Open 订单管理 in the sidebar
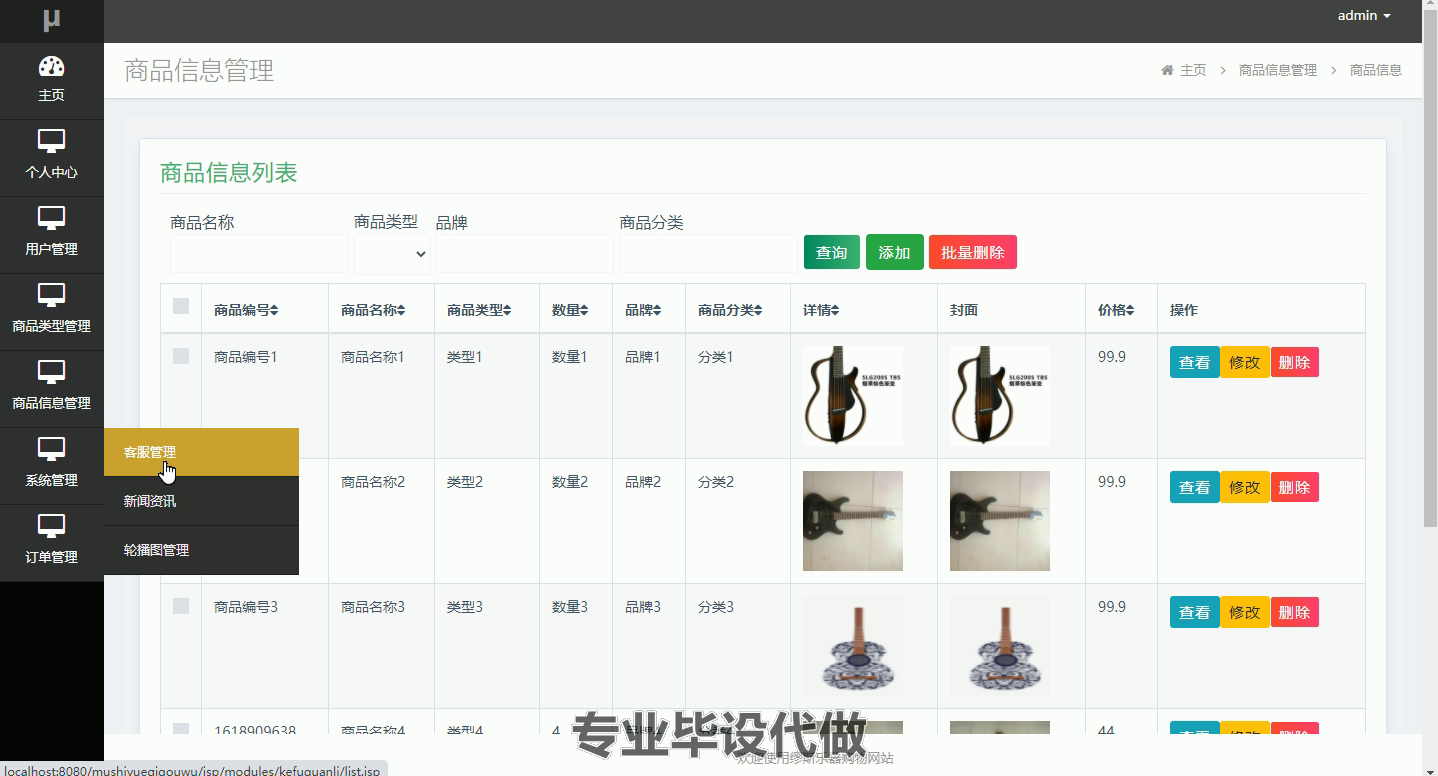Image resolution: width=1438 pixels, height=776 pixels. tap(51, 543)
